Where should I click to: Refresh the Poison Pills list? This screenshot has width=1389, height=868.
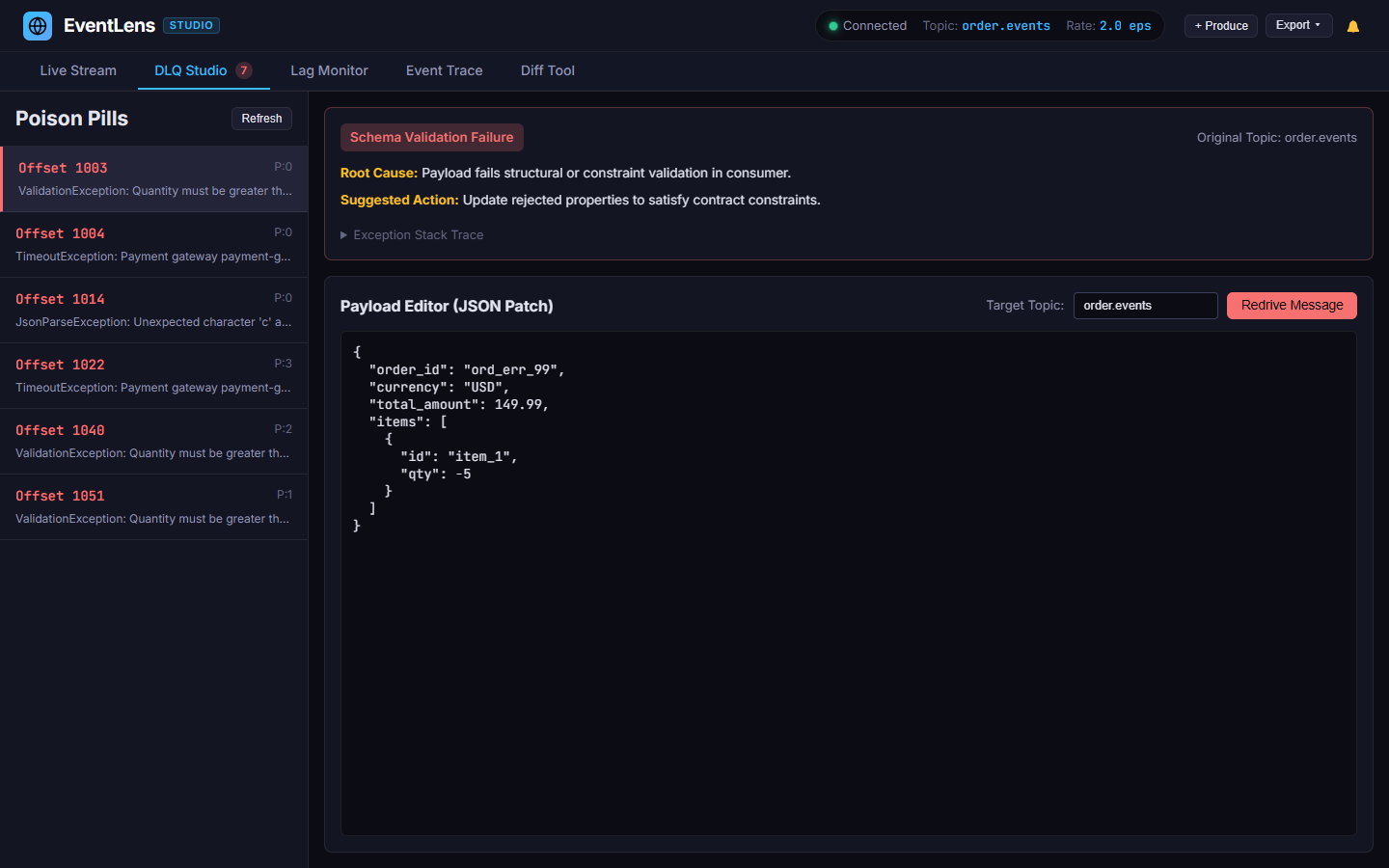[261, 119]
